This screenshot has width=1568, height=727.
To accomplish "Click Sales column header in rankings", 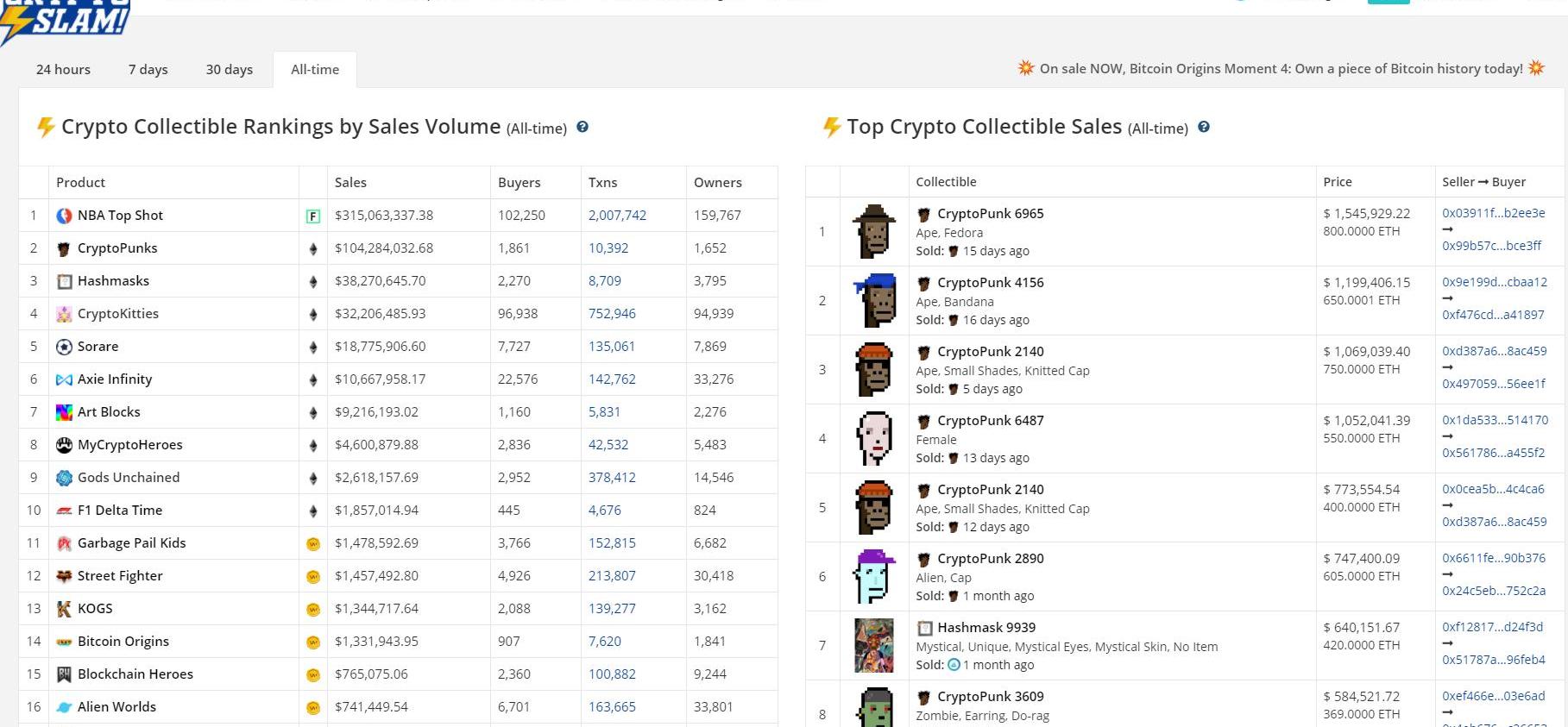I will click(350, 183).
